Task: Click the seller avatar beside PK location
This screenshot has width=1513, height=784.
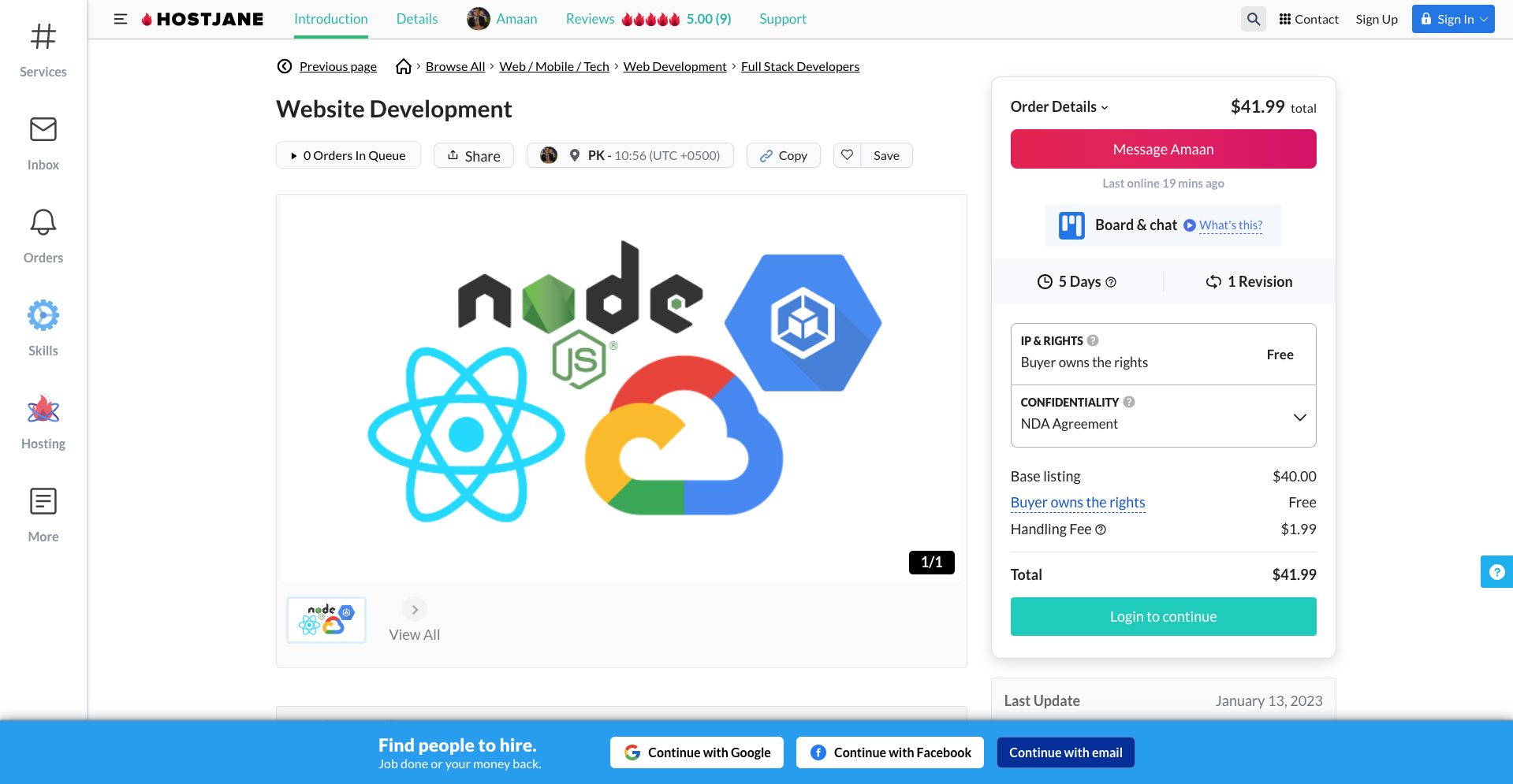Action: [549, 155]
